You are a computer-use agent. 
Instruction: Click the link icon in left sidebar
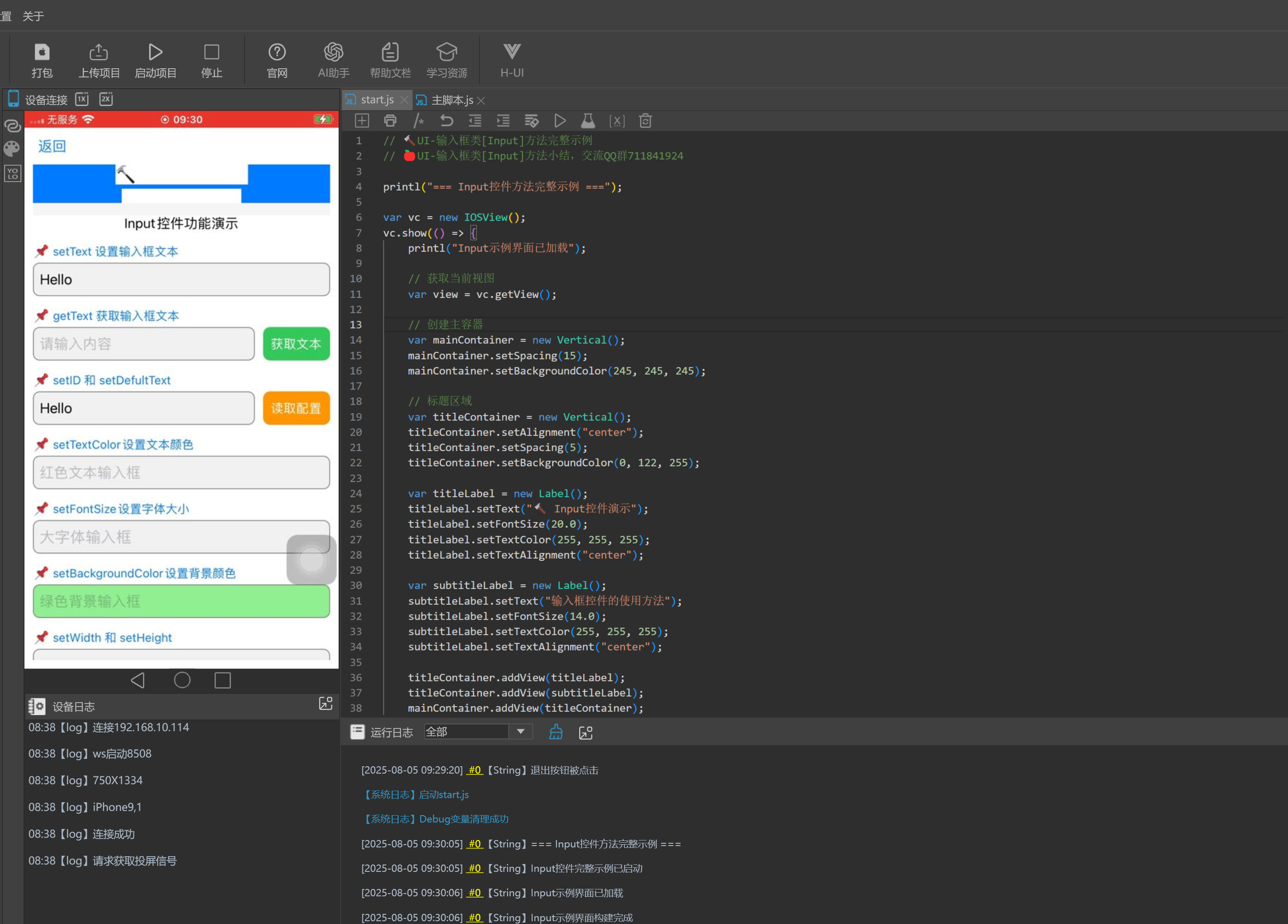tap(12, 125)
